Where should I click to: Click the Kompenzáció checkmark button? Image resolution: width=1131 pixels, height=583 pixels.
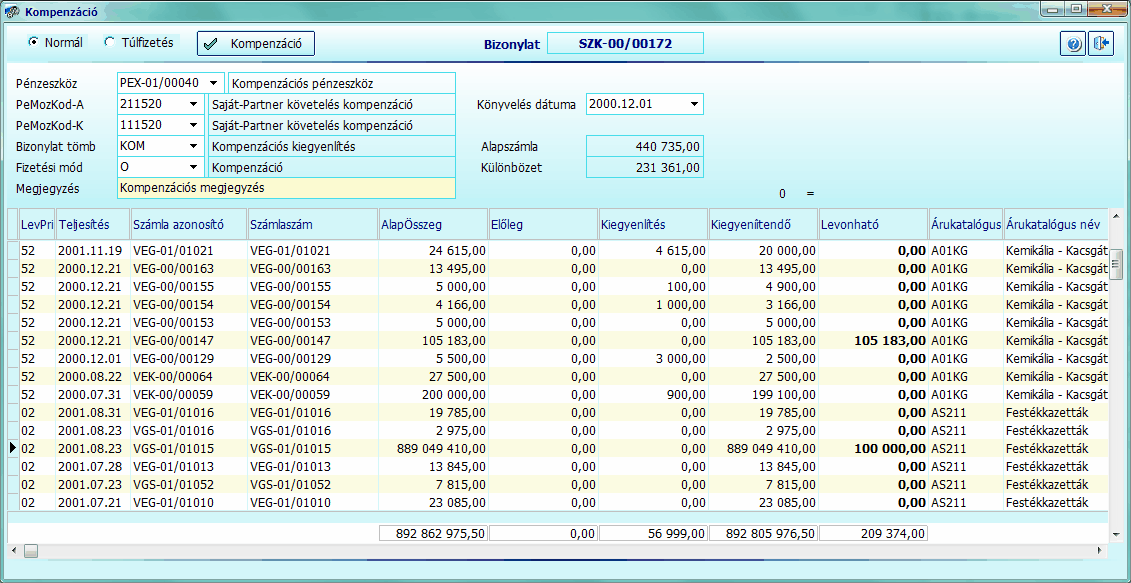(x=256, y=43)
